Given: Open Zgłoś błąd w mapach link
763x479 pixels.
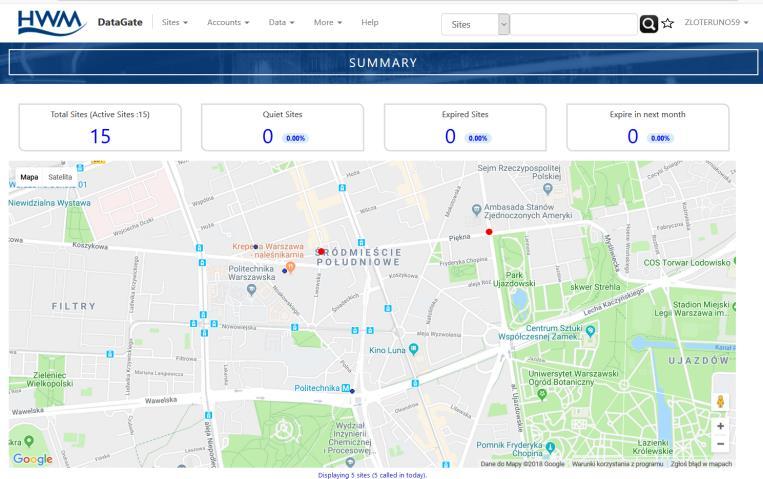Looking at the screenshot, I should [x=701, y=464].
